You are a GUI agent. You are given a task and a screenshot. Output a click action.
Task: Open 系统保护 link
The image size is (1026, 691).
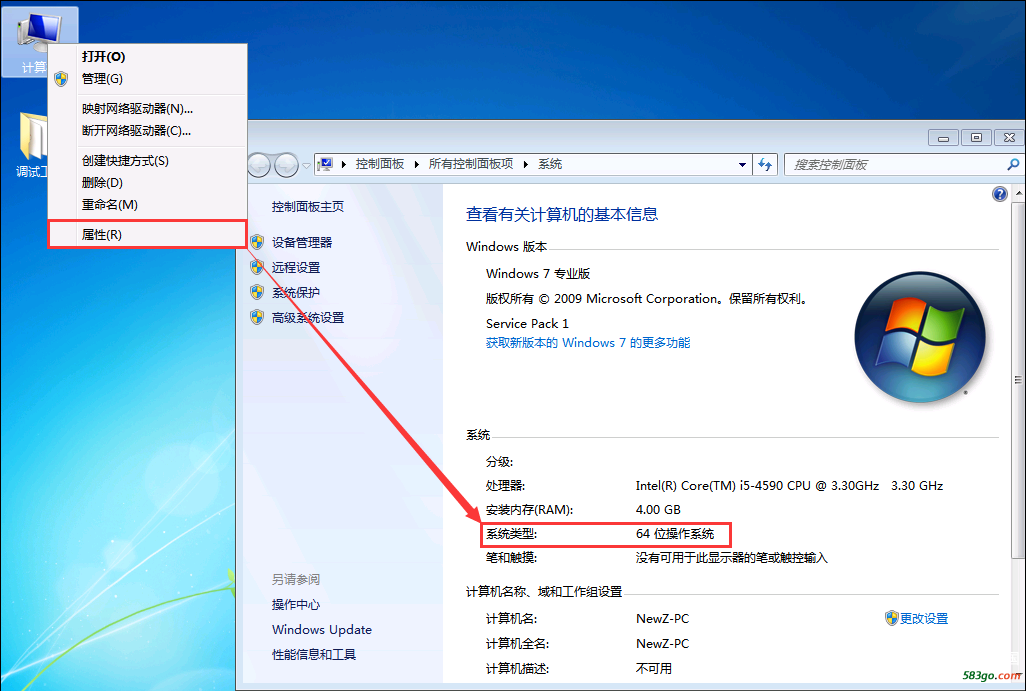click(x=296, y=292)
